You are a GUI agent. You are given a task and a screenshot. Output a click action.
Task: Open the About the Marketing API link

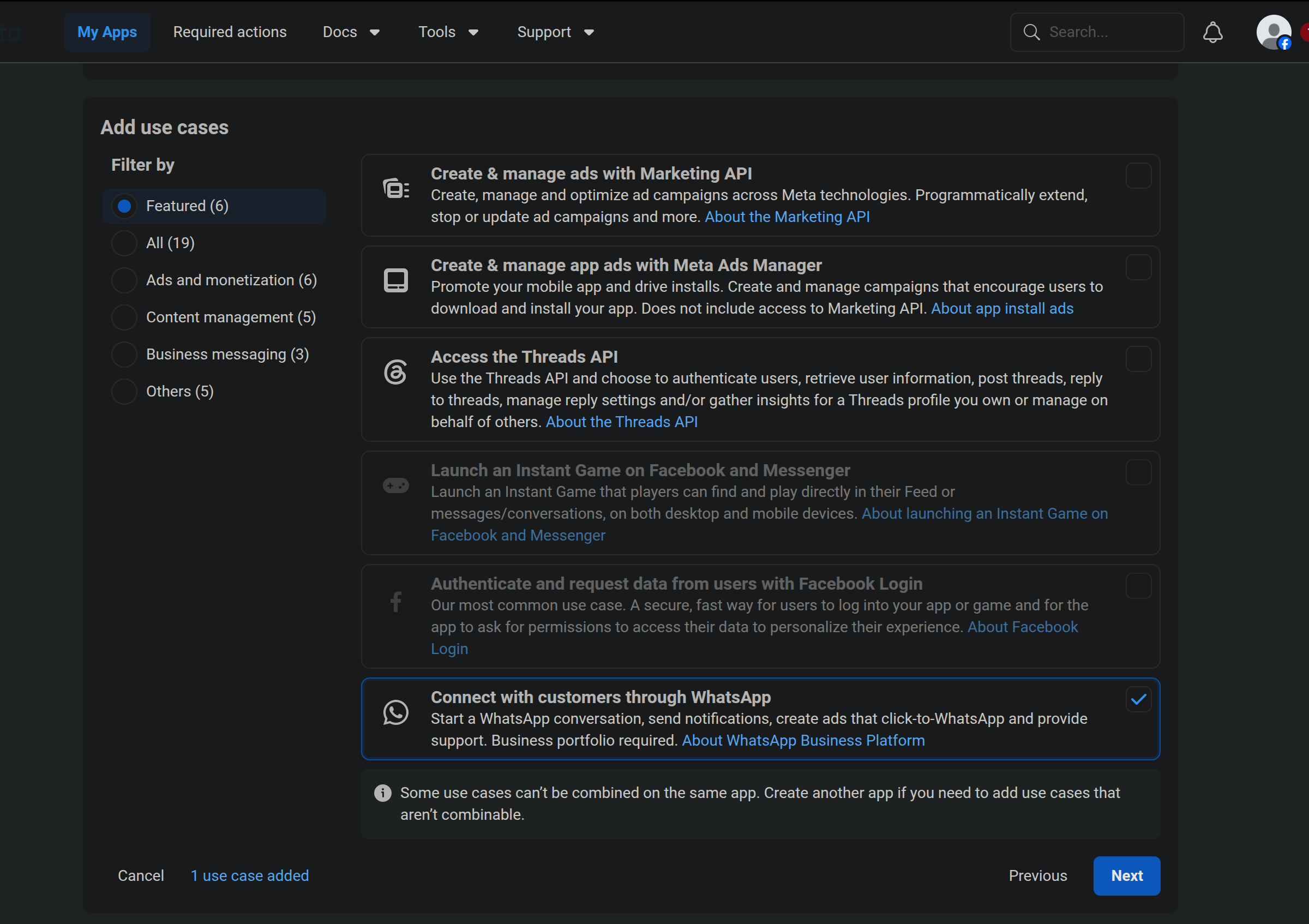[787, 217]
